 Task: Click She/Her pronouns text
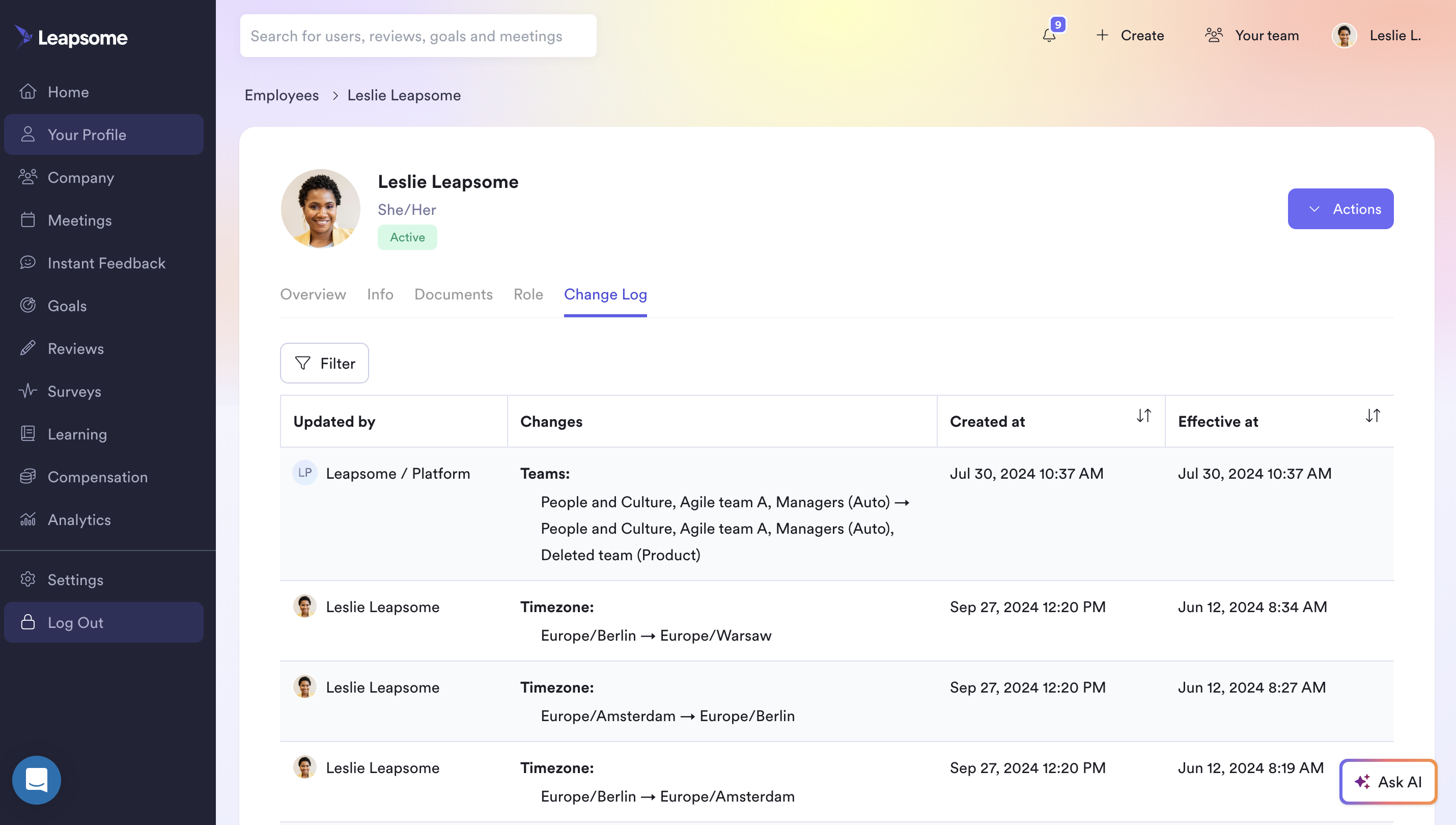[x=407, y=210]
